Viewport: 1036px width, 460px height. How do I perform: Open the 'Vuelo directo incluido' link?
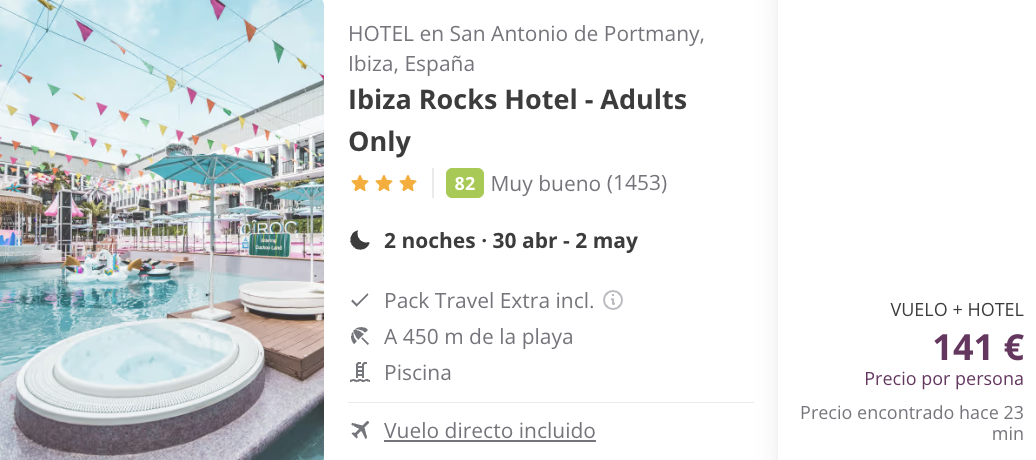[490, 431]
